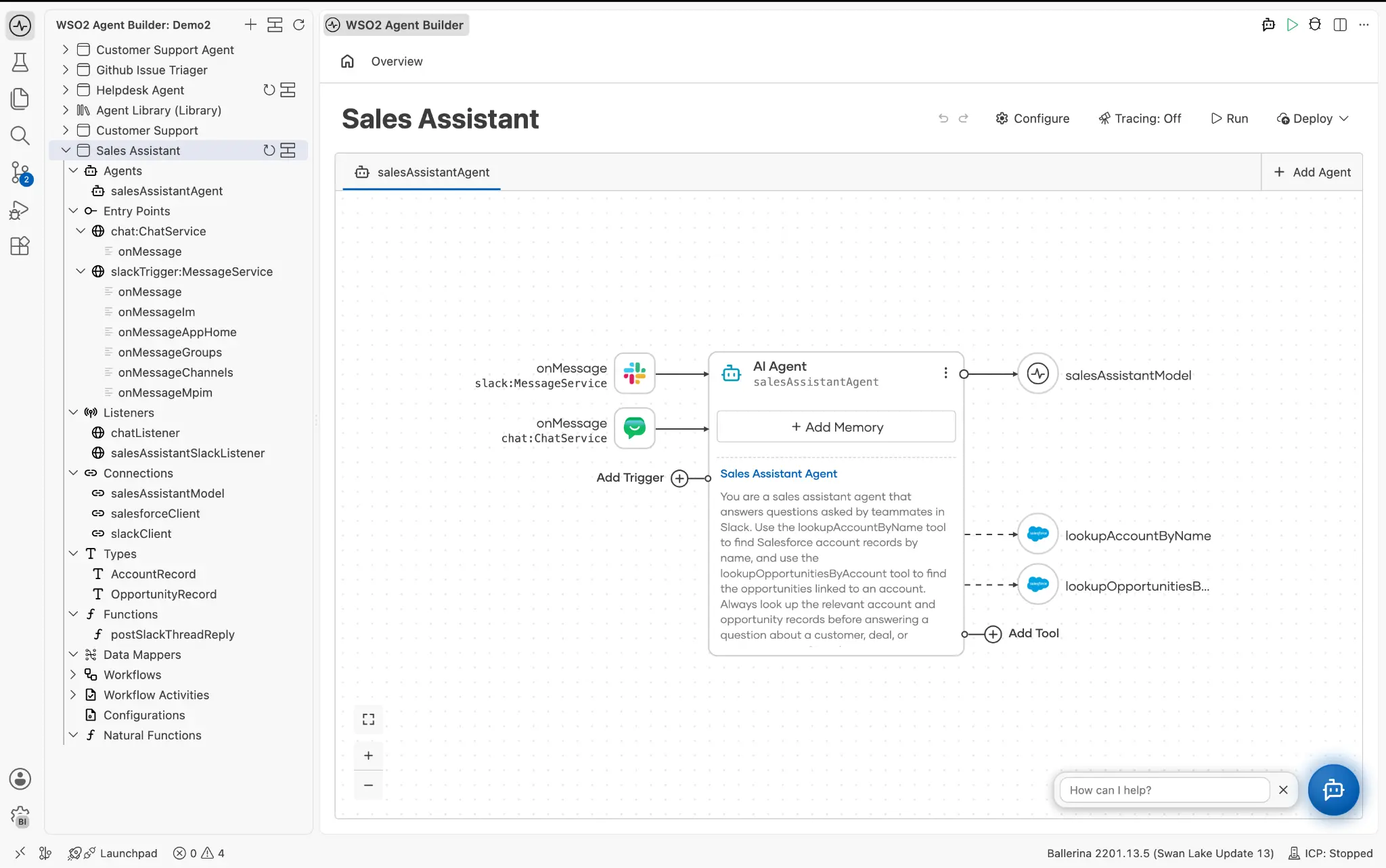Click the Home icon beside Overview
Viewport: 1386px width, 868px height.
pyautogui.click(x=347, y=62)
